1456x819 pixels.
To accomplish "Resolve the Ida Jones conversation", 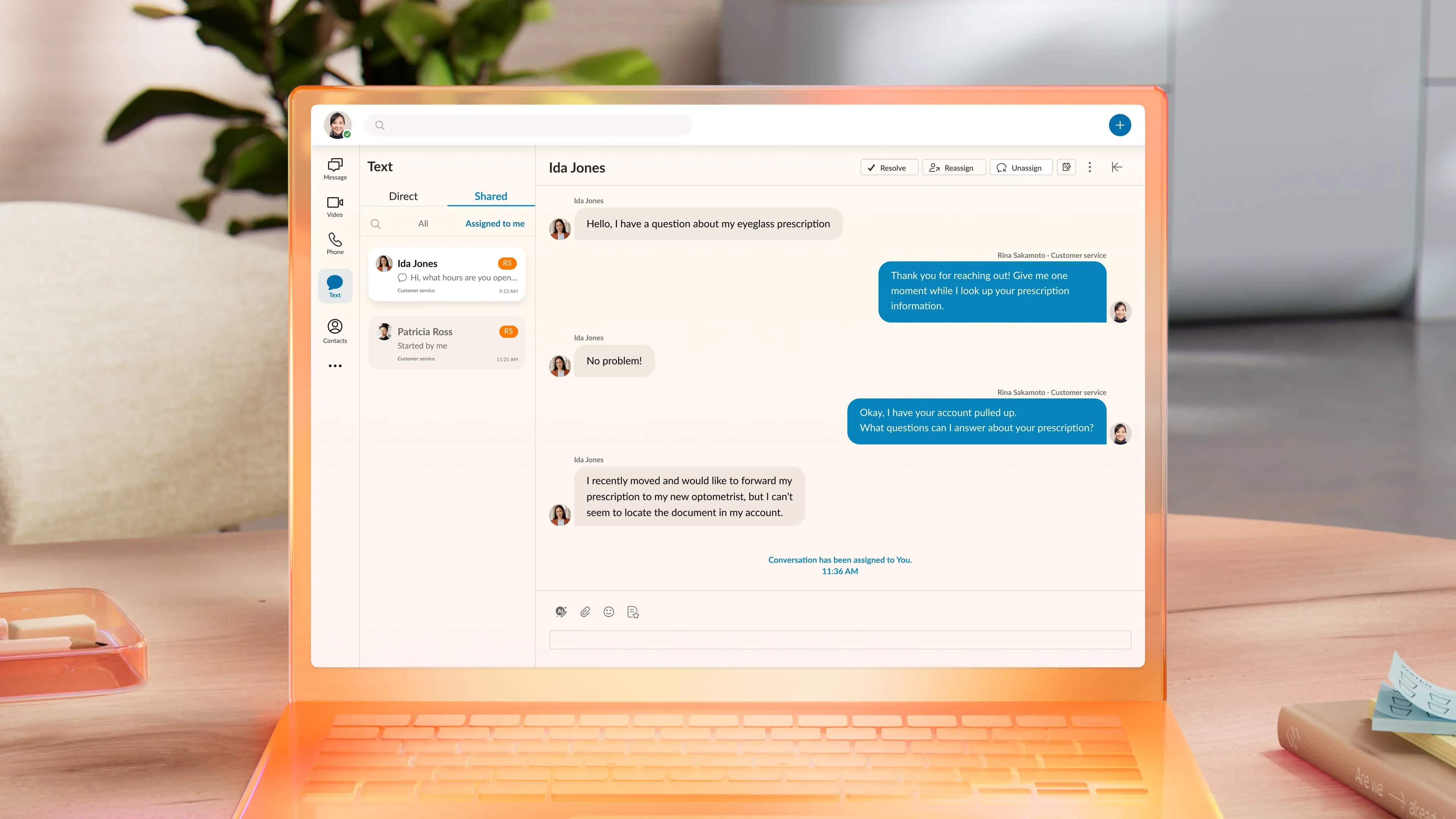I will tap(888, 167).
